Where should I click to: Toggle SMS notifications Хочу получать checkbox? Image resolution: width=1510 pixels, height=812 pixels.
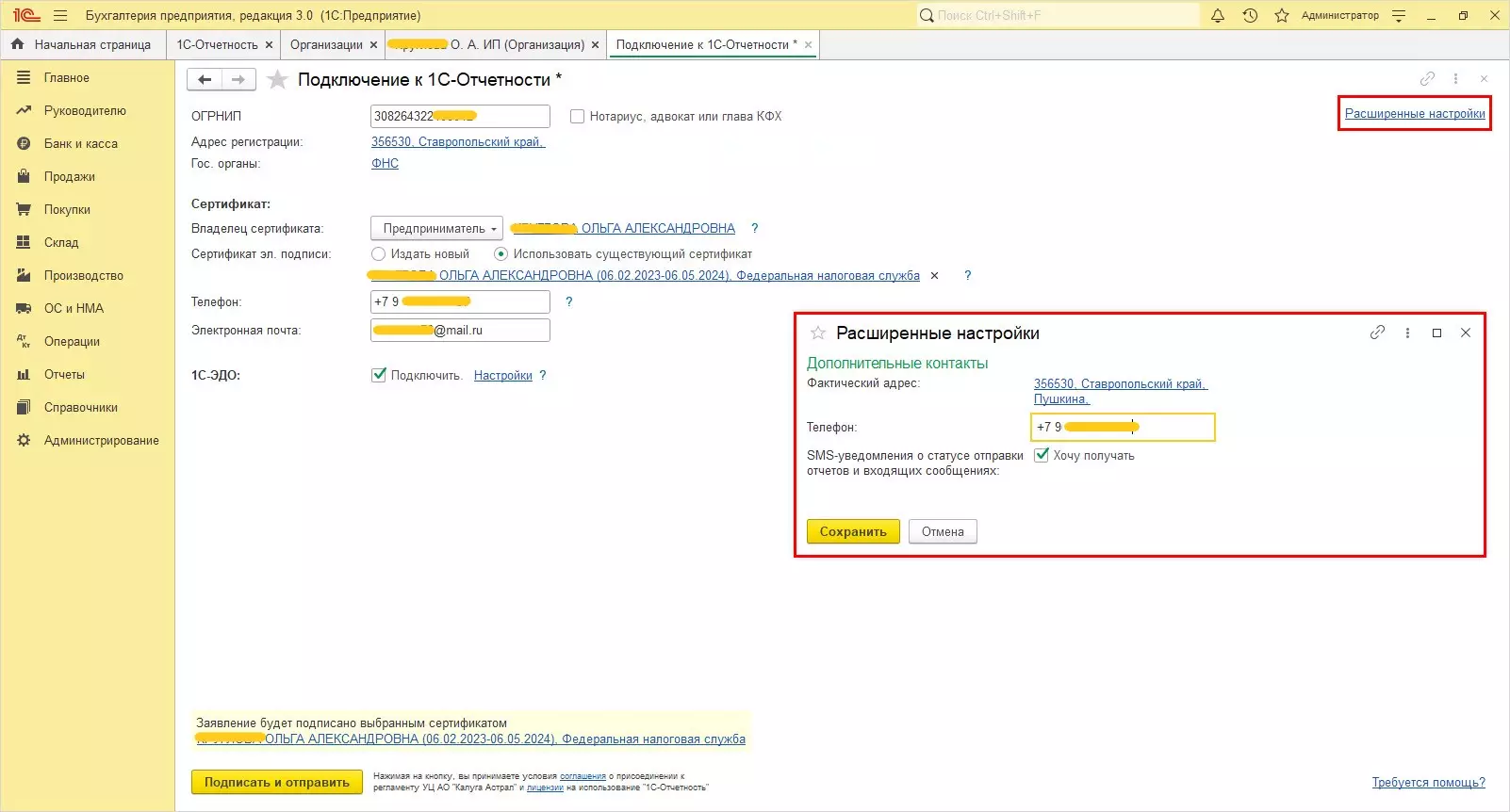[1042, 455]
